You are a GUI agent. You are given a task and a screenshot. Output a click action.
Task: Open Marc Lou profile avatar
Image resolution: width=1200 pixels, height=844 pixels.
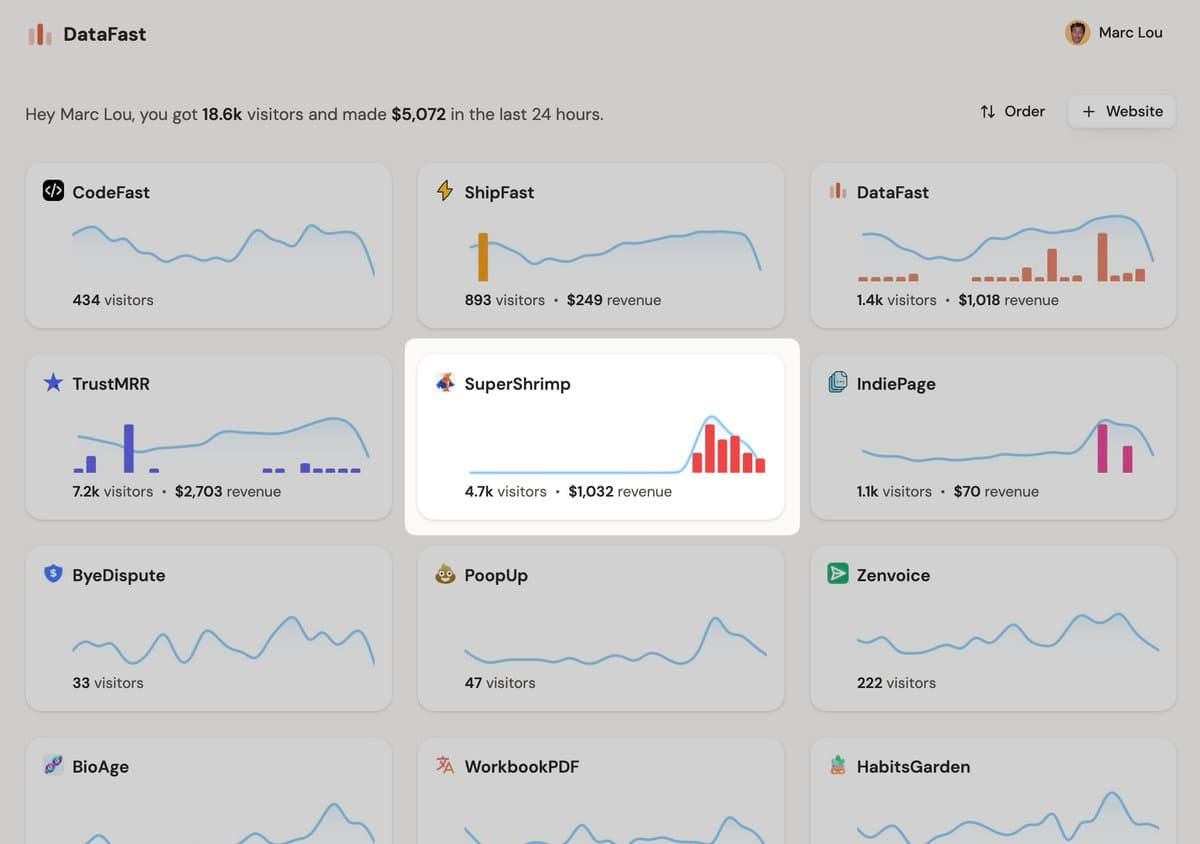(x=1077, y=33)
